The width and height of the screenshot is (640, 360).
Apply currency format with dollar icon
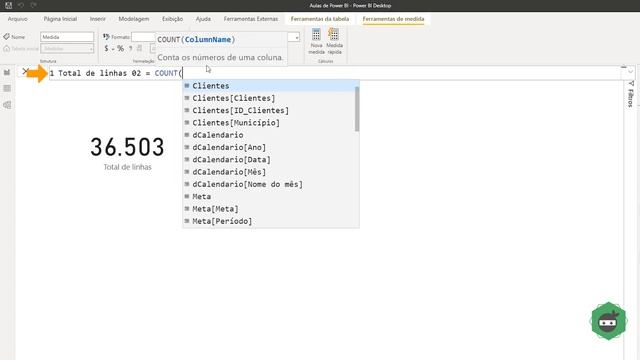(x=107, y=48)
